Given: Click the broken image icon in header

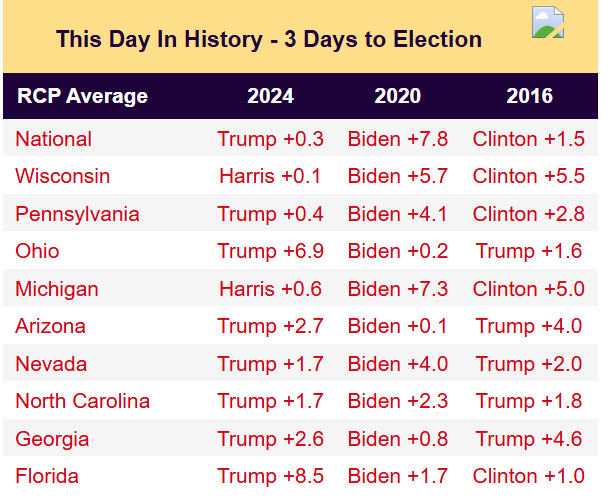Looking at the screenshot, I should point(548,22).
